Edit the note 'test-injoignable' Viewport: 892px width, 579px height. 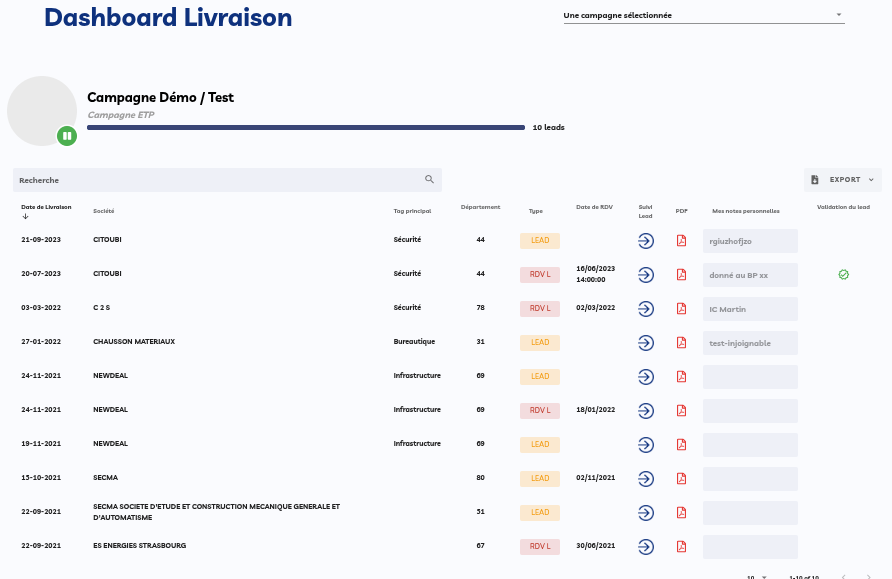click(750, 343)
